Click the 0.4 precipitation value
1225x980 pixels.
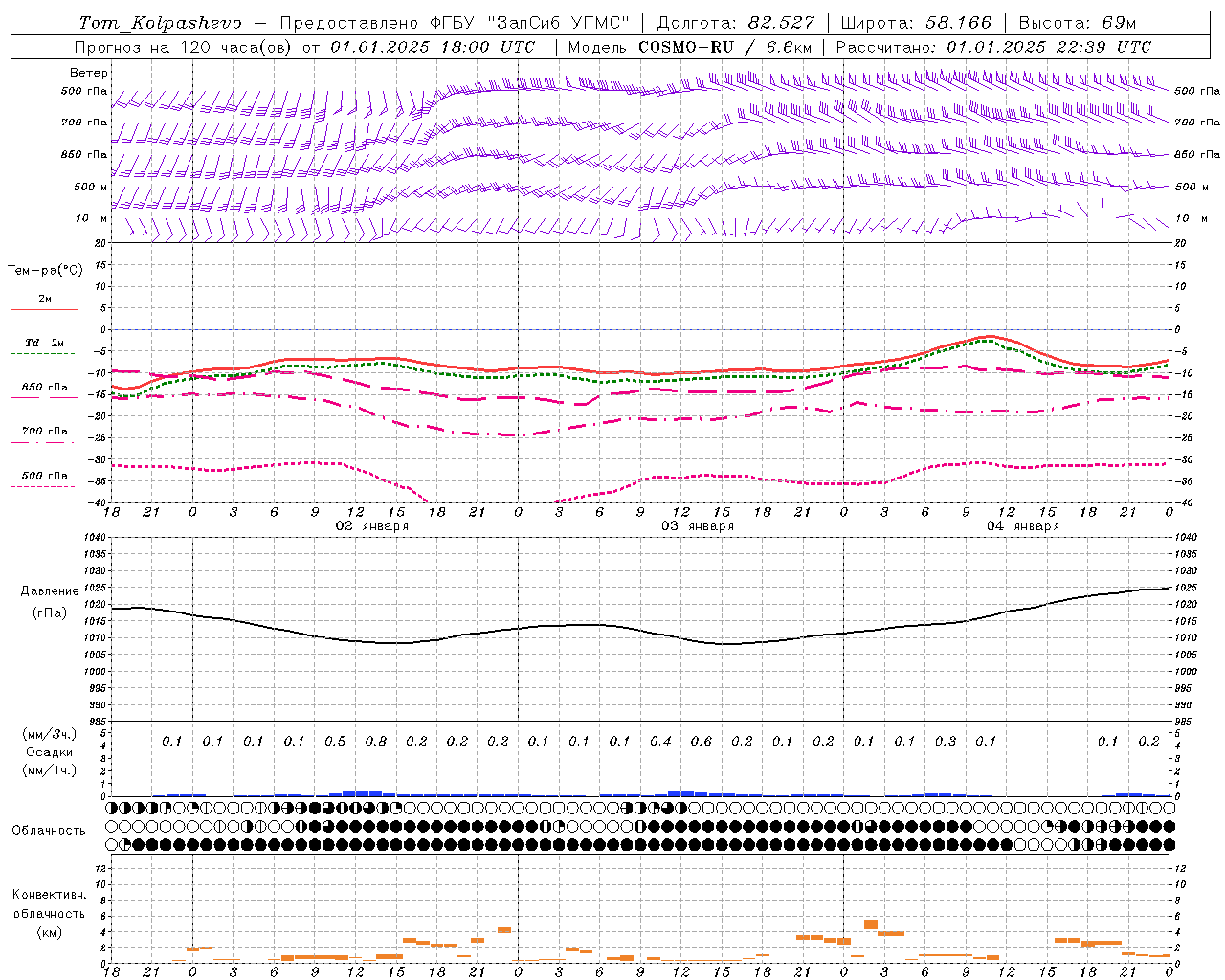pyautogui.click(x=660, y=742)
